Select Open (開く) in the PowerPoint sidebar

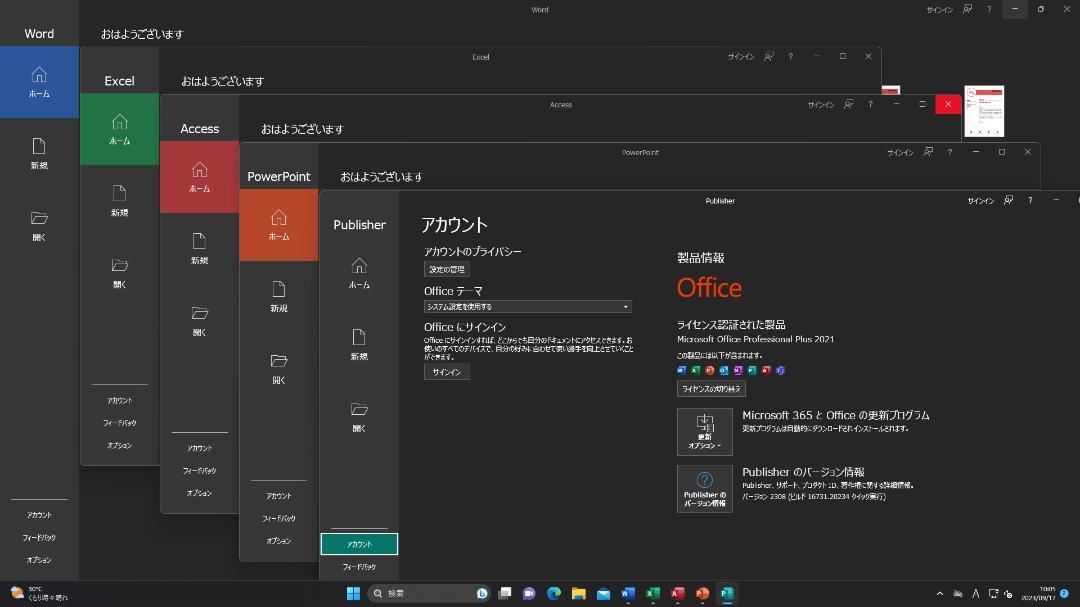[x=279, y=369]
